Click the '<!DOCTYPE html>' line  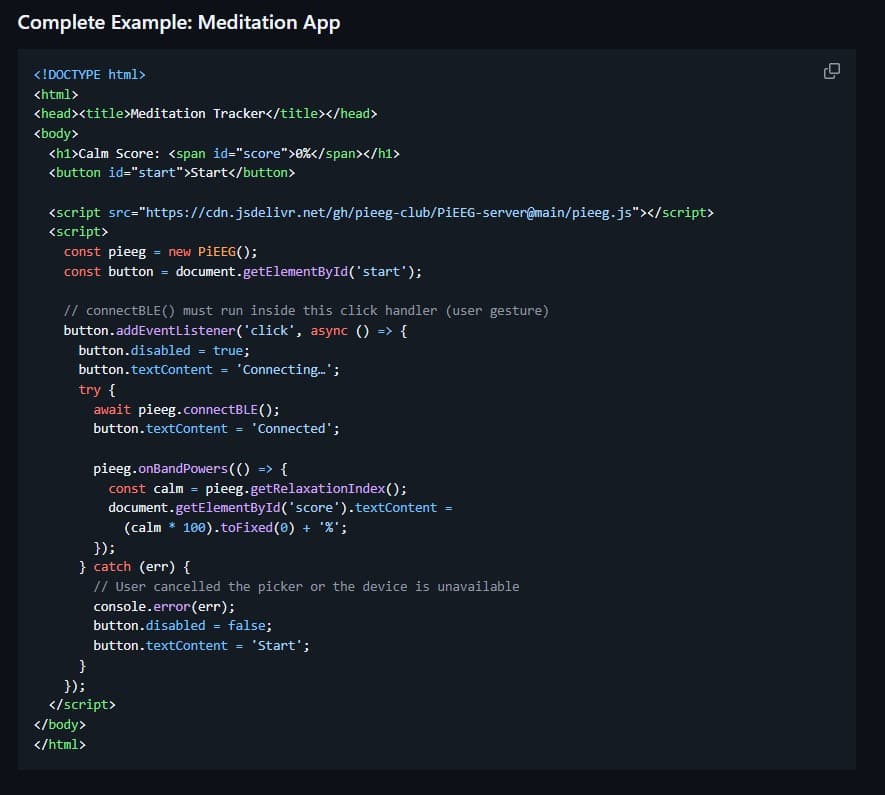[90, 74]
